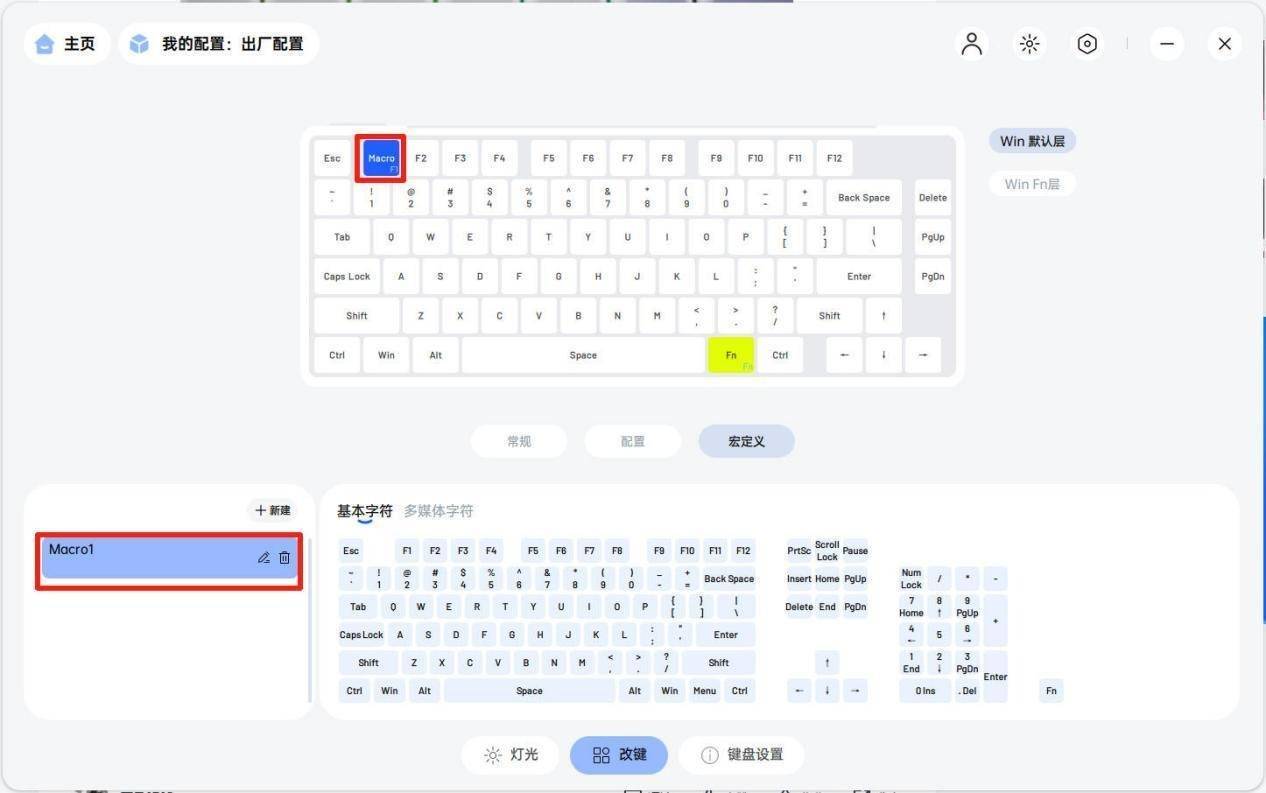Screen dimensions: 1266x793
Task: Switch to the 多媒体字符 tab
Action: click(439, 511)
